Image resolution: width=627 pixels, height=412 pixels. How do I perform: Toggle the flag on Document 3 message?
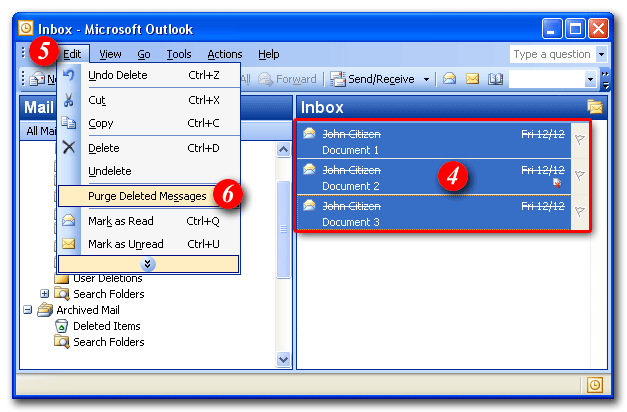(x=579, y=212)
